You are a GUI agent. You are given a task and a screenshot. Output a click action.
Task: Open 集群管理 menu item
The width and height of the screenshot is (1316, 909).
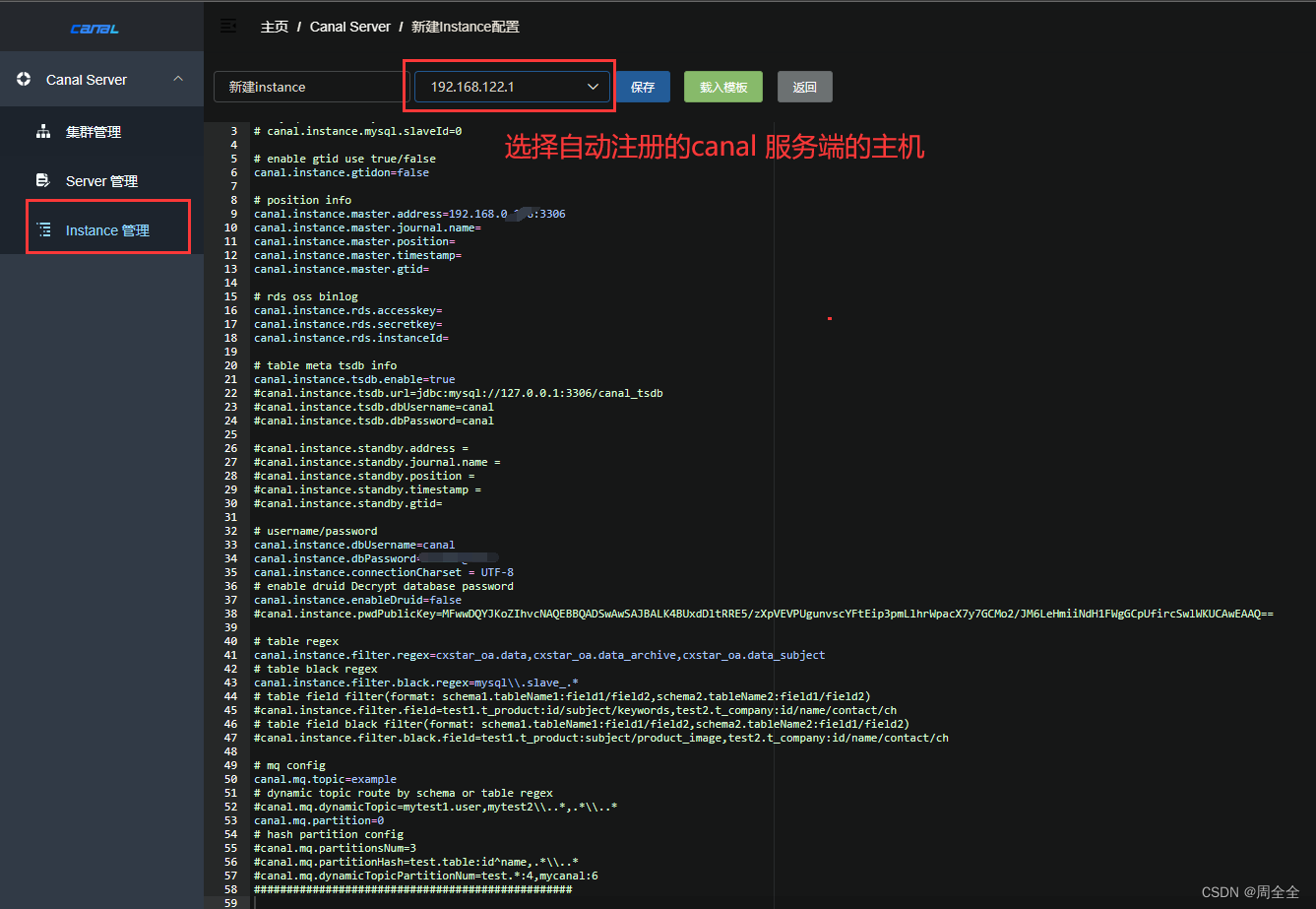(101, 132)
